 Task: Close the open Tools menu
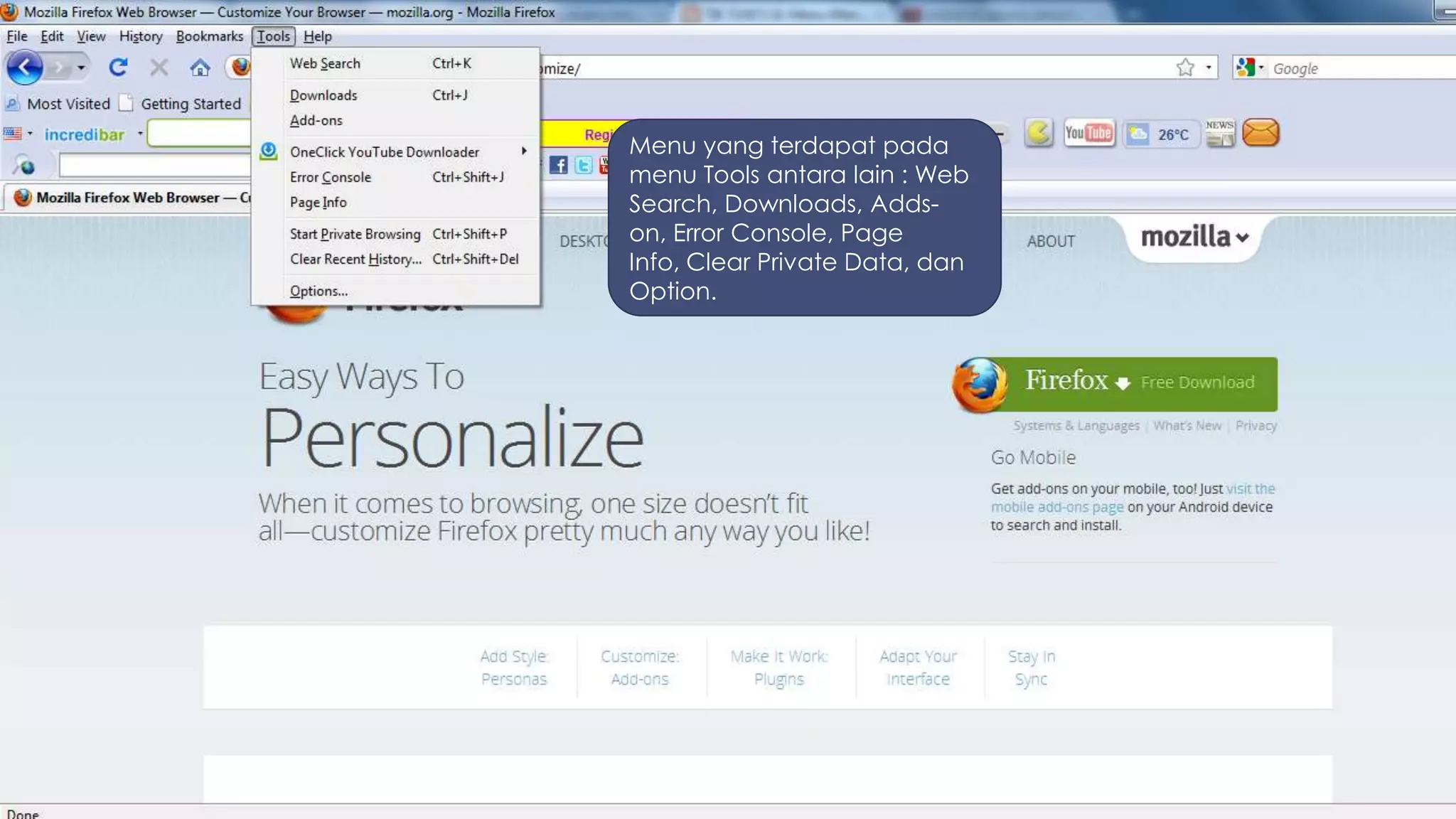pos(274,36)
